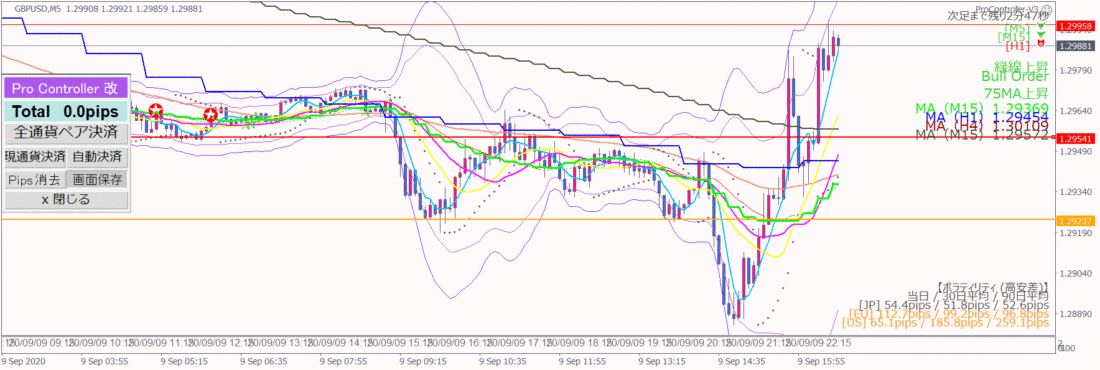The image size is (1100, 370).
Task: Click the 9 Sep 2020 date label
Action: (23, 361)
